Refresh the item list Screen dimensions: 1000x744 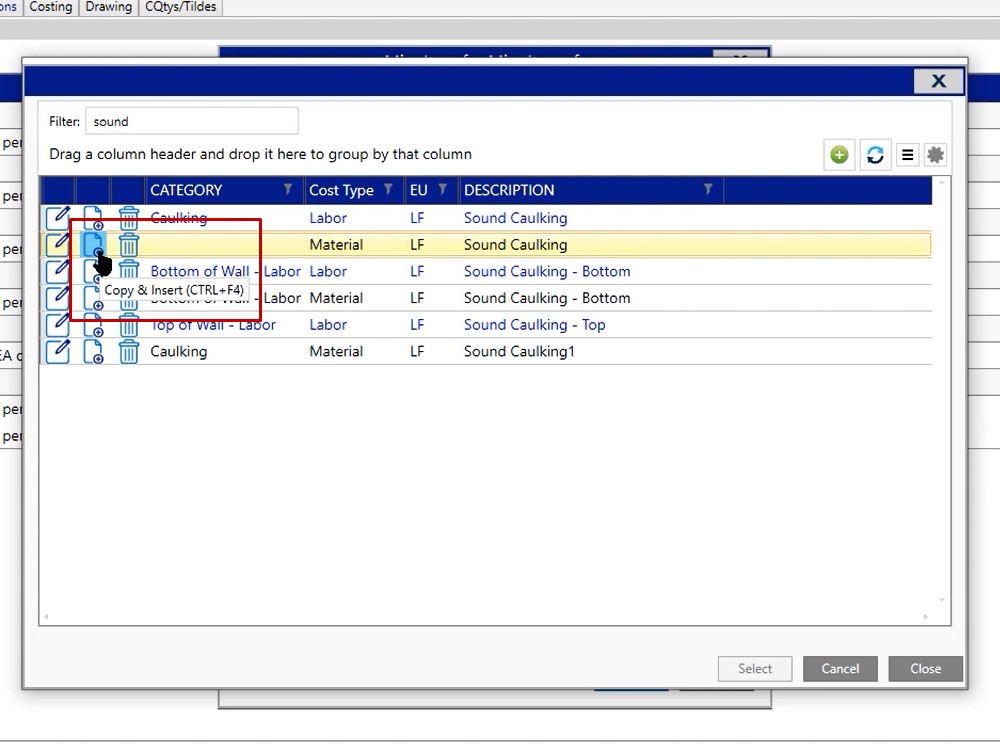tap(875, 155)
